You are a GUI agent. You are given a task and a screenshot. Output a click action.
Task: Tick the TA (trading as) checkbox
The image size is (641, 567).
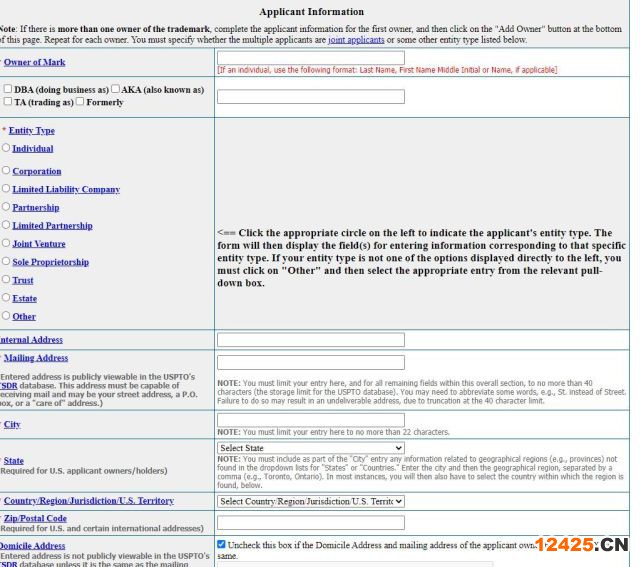tap(8, 101)
